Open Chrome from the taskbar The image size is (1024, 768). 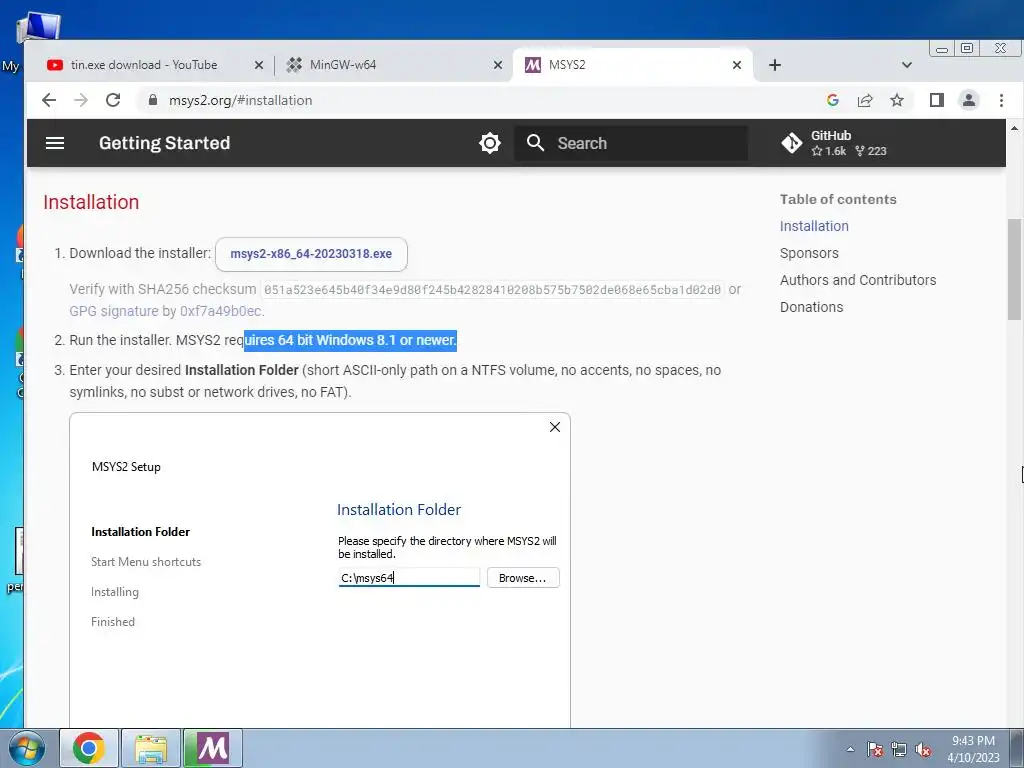pos(89,748)
